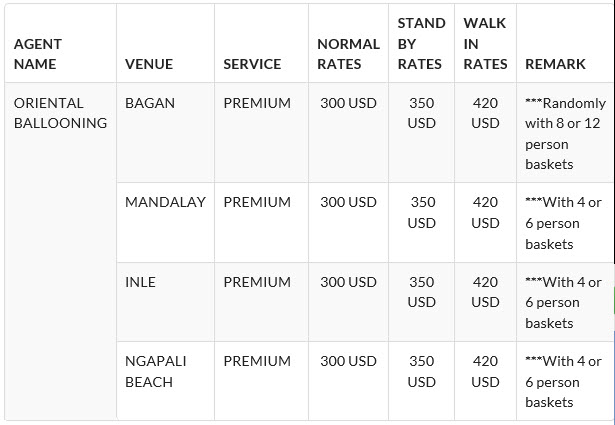Click the 420 USD walk-in rate for Bagan
Screen dimensions: 615x425
pos(485,113)
